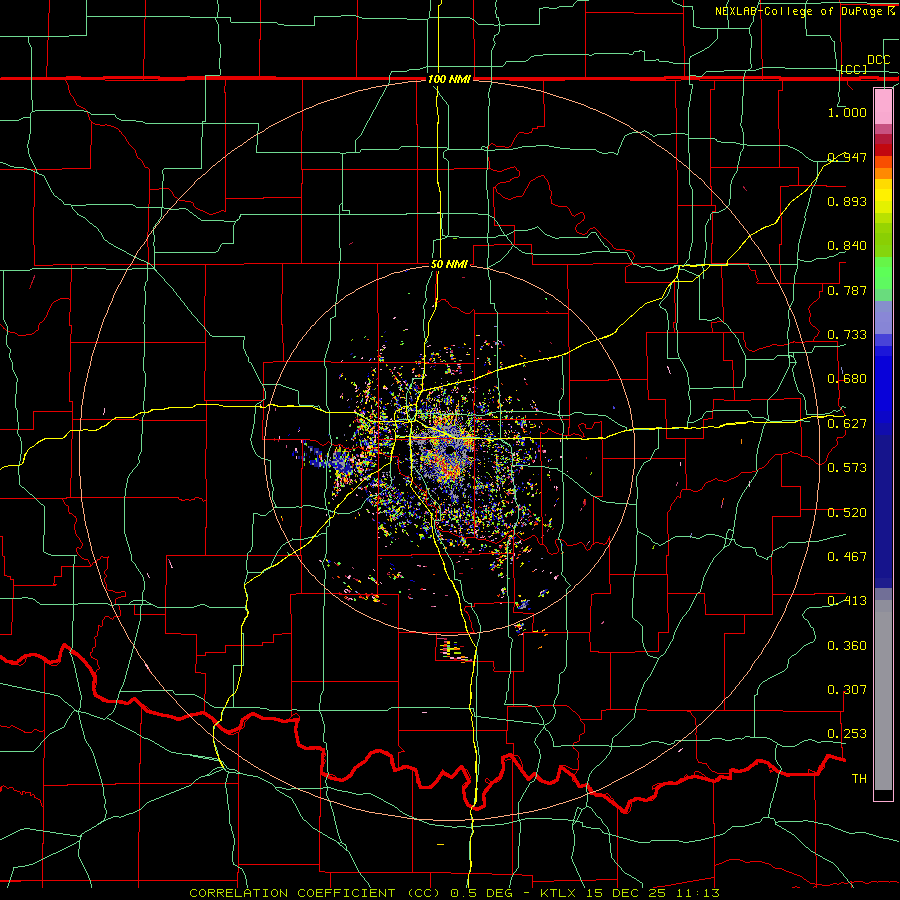Image resolution: width=900 pixels, height=900 pixels.
Task: Select the 0.360 scale value
Action: click(847, 646)
